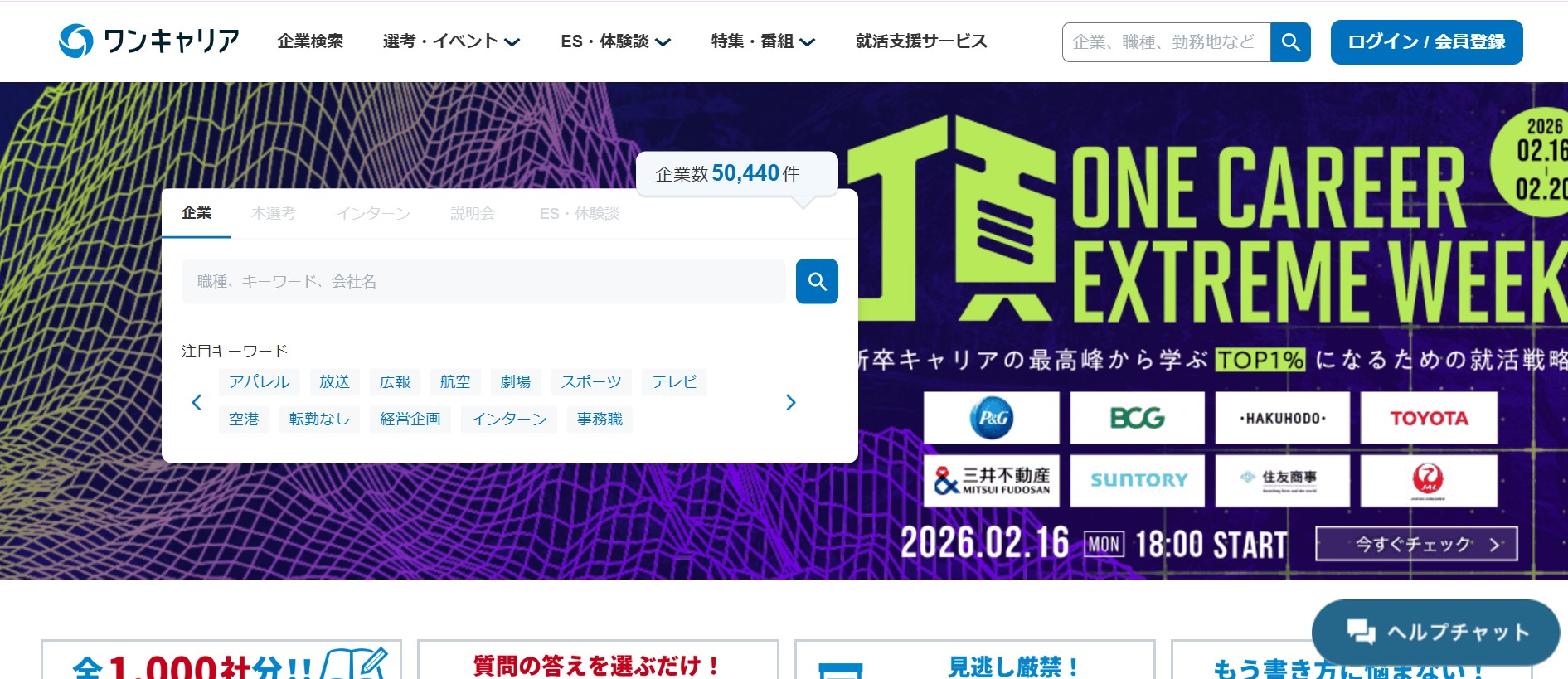Expand 選考・イベント dropdown menu

[451, 41]
